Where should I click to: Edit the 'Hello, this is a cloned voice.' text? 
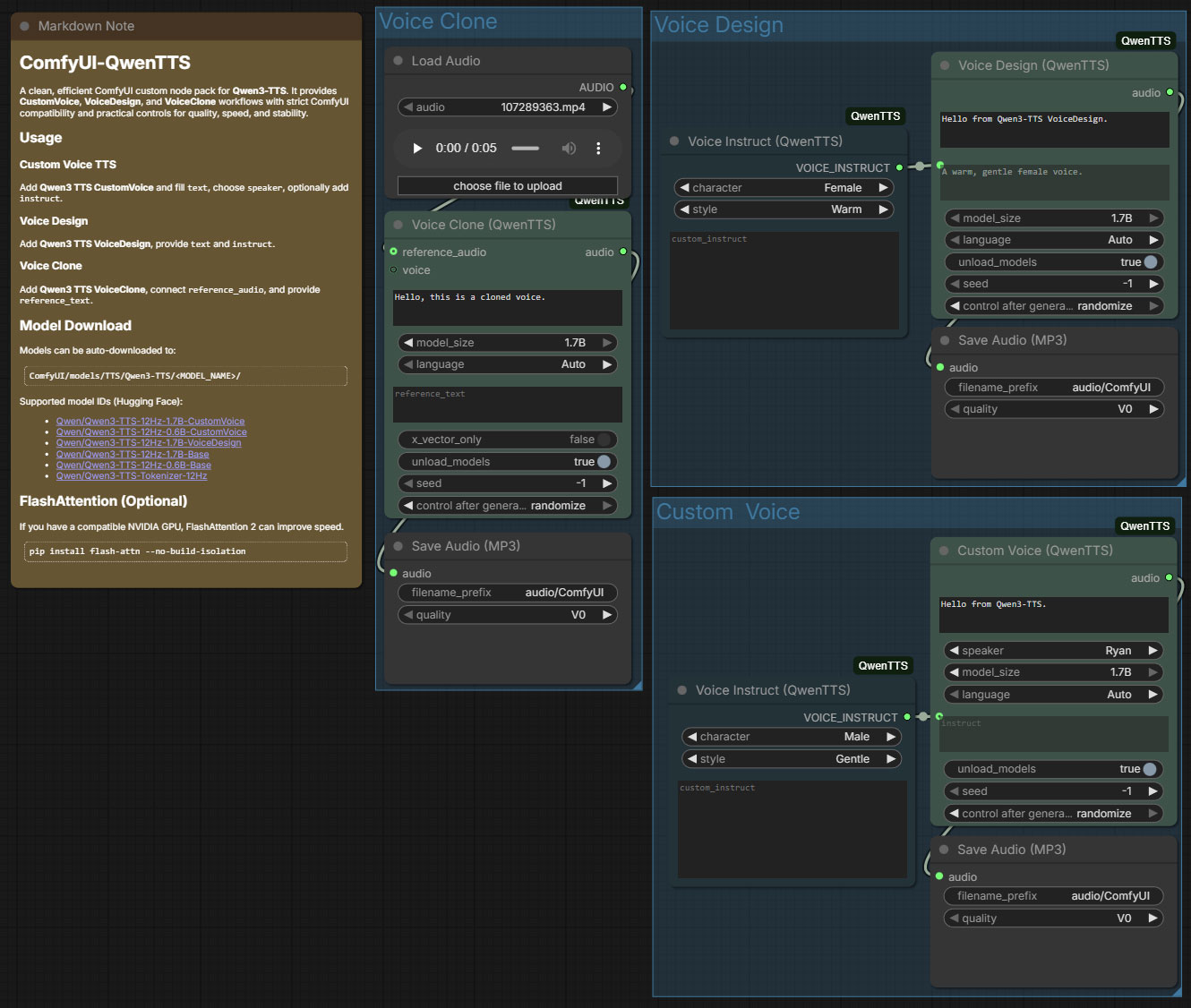pyautogui.click(x=508, y=307)
